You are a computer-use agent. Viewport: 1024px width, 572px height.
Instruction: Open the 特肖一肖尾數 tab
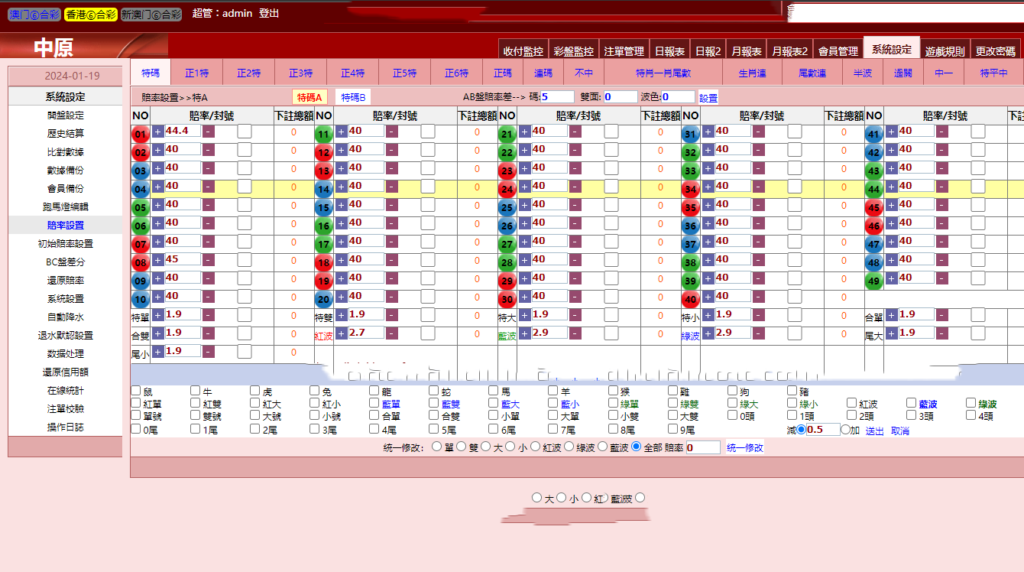(663, 73)
